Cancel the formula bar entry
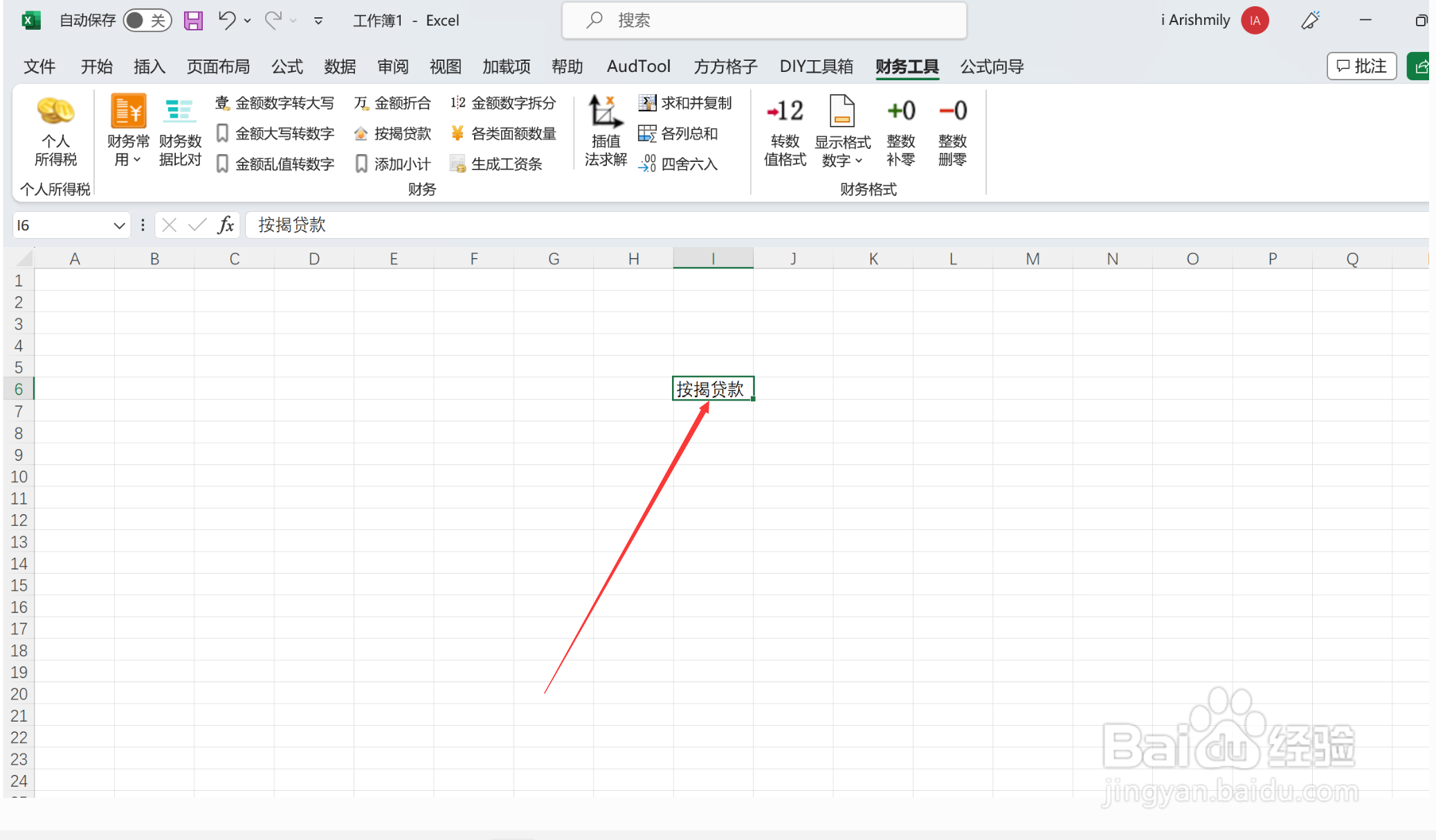 (170, 225)
